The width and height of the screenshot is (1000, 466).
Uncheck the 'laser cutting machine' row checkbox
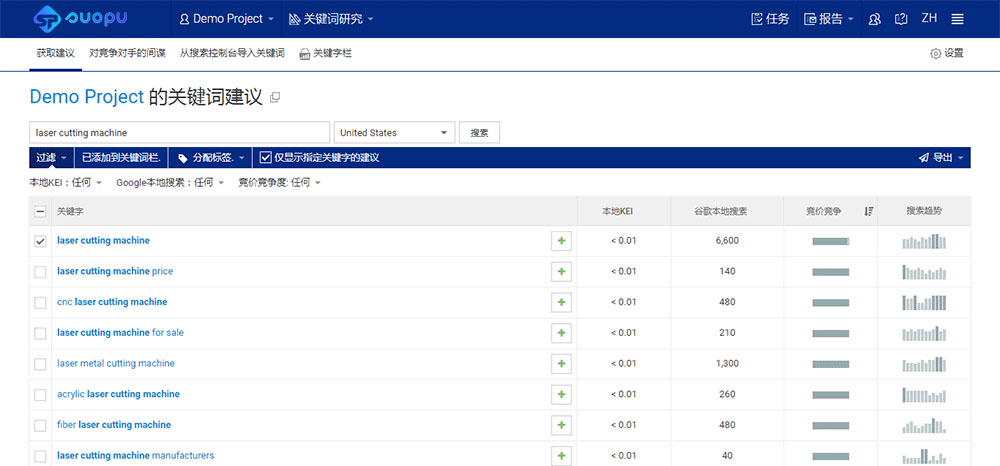40,241
